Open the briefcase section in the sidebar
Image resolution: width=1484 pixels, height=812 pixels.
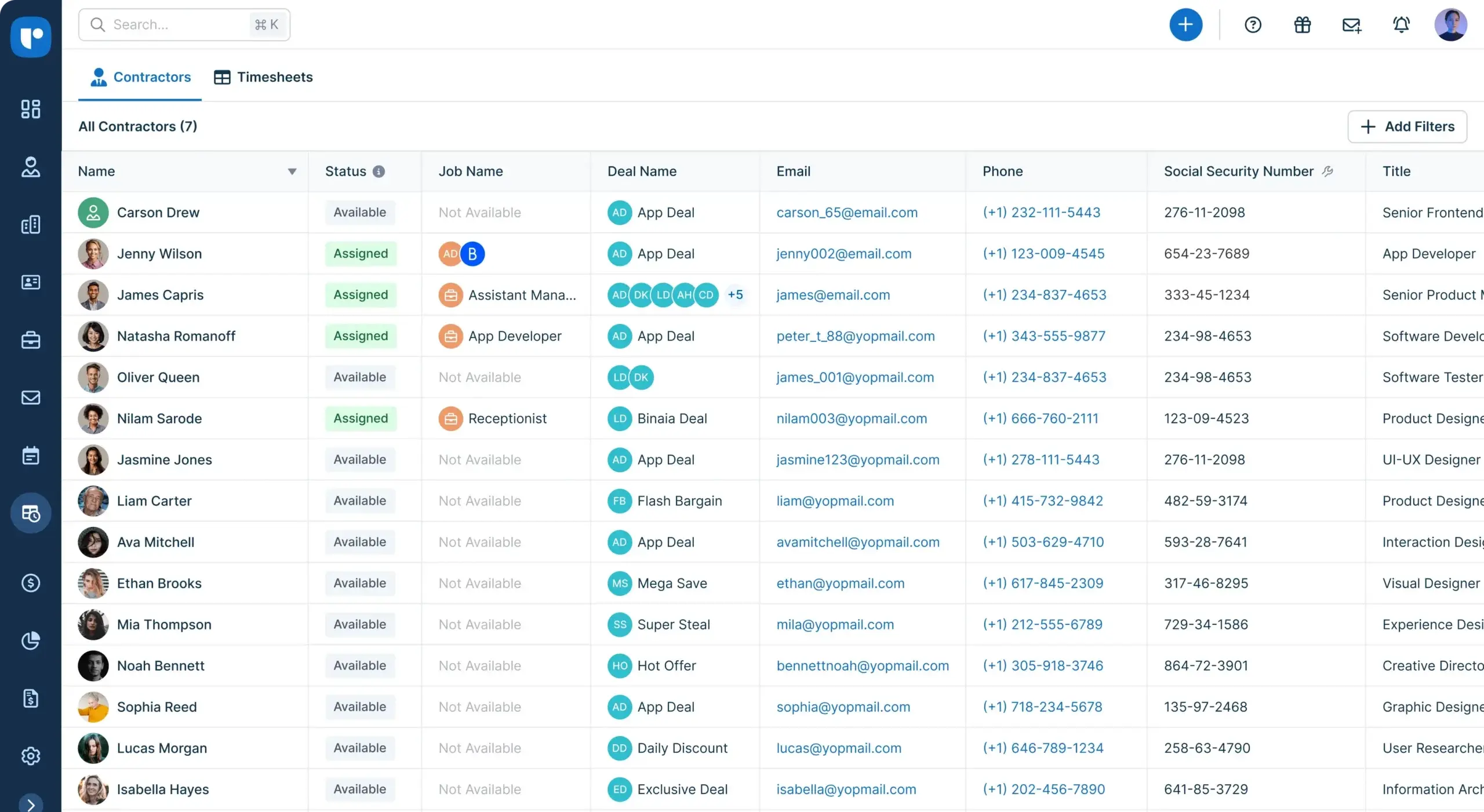[x=31, y=340]
